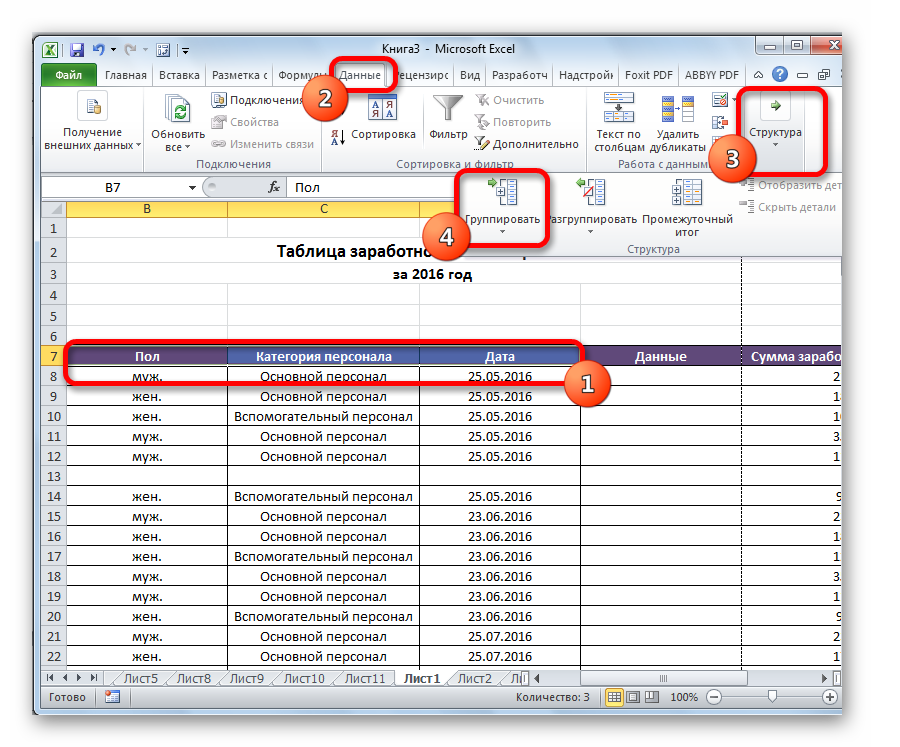Enable Normal view button in status bar
Image resolution: width=900 pixels, height=747 pixels.
pyautogui.click(x=614, y=697)
